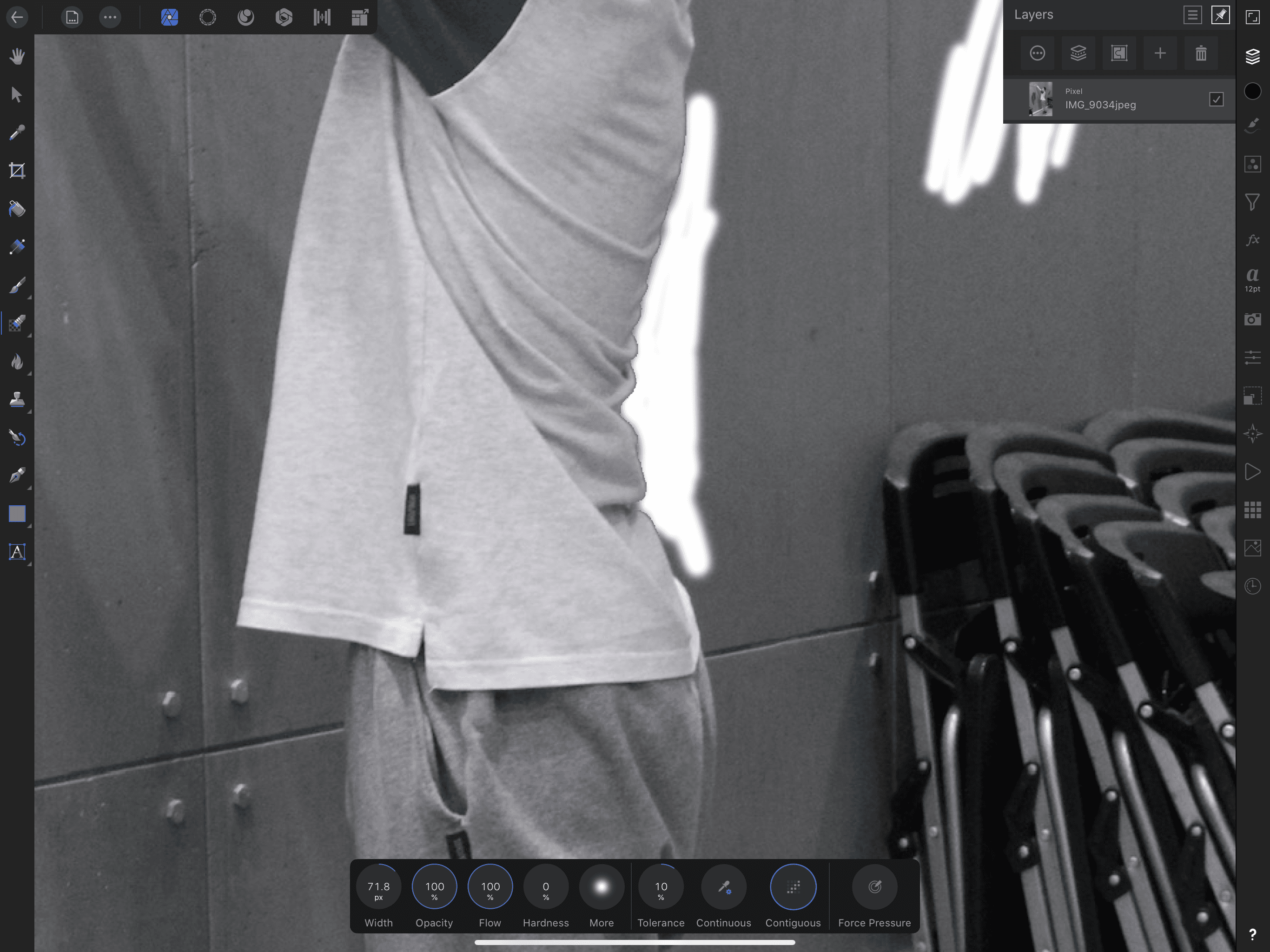Toggle the Contiguous option
The image size is (1270, 952).
pos(792,886)
